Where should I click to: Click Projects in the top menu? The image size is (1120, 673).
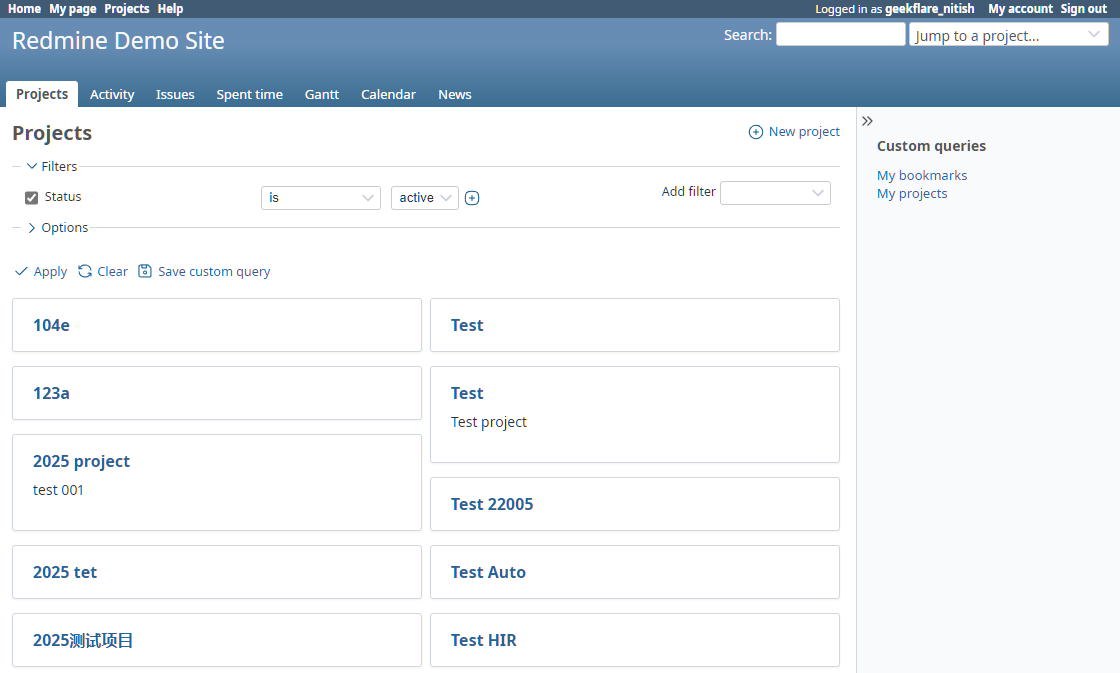click(126, 9)
